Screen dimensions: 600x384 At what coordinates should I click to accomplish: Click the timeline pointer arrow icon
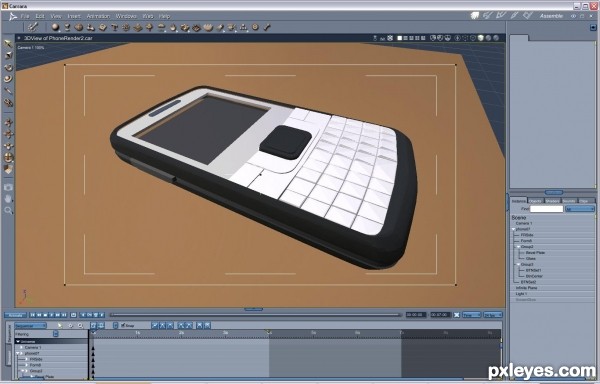coord(60,326)
